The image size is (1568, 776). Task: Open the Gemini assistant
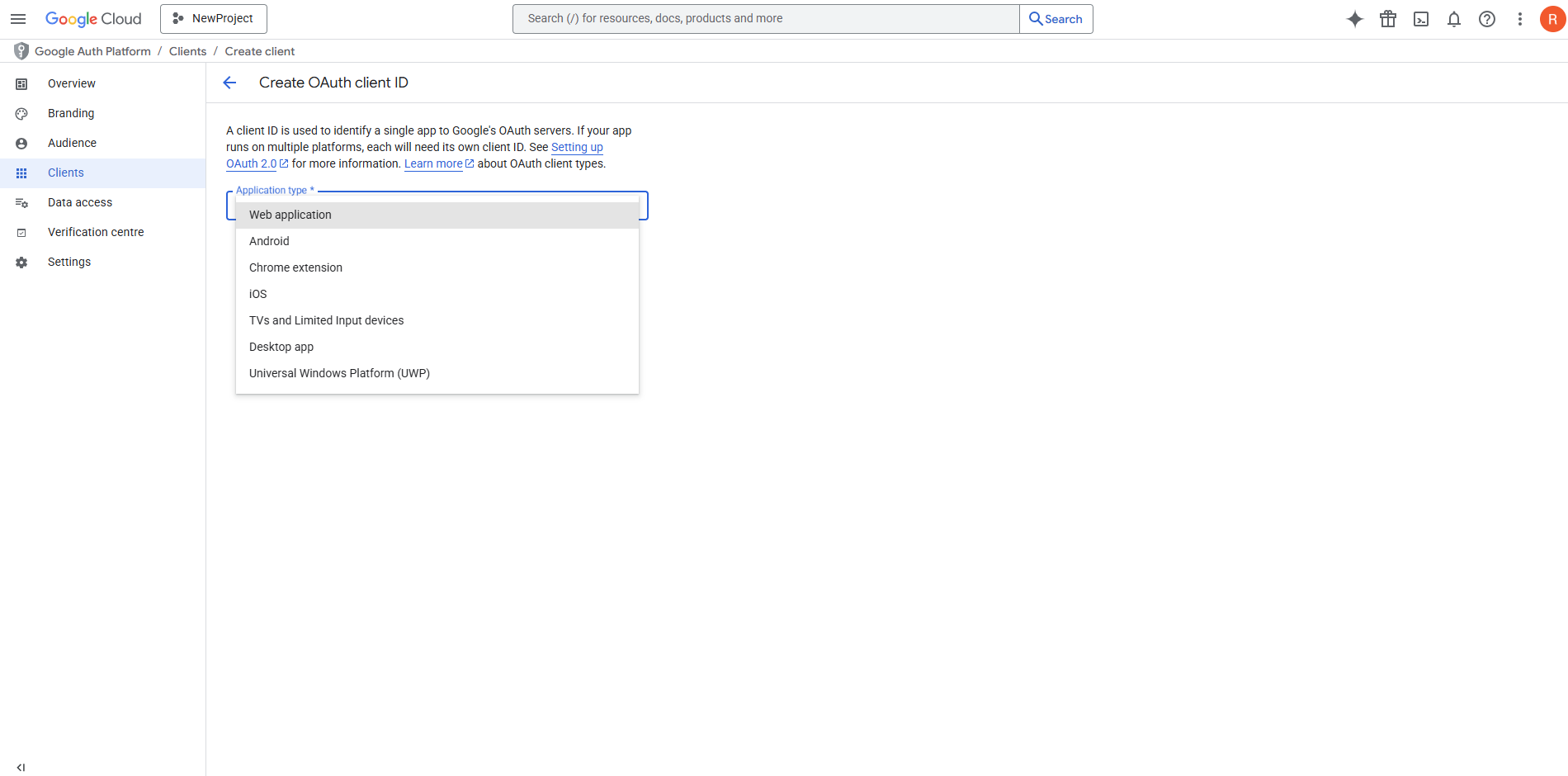1354,18
